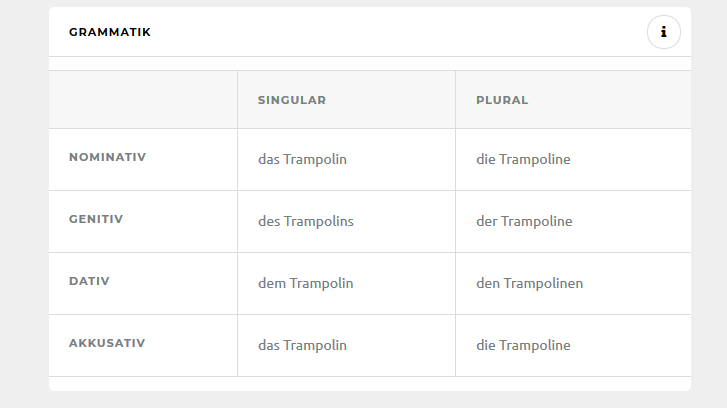Click the GRAMMATIK section heading
The width and height of the screenshot is (727, 408).
(x=110, y=32)
